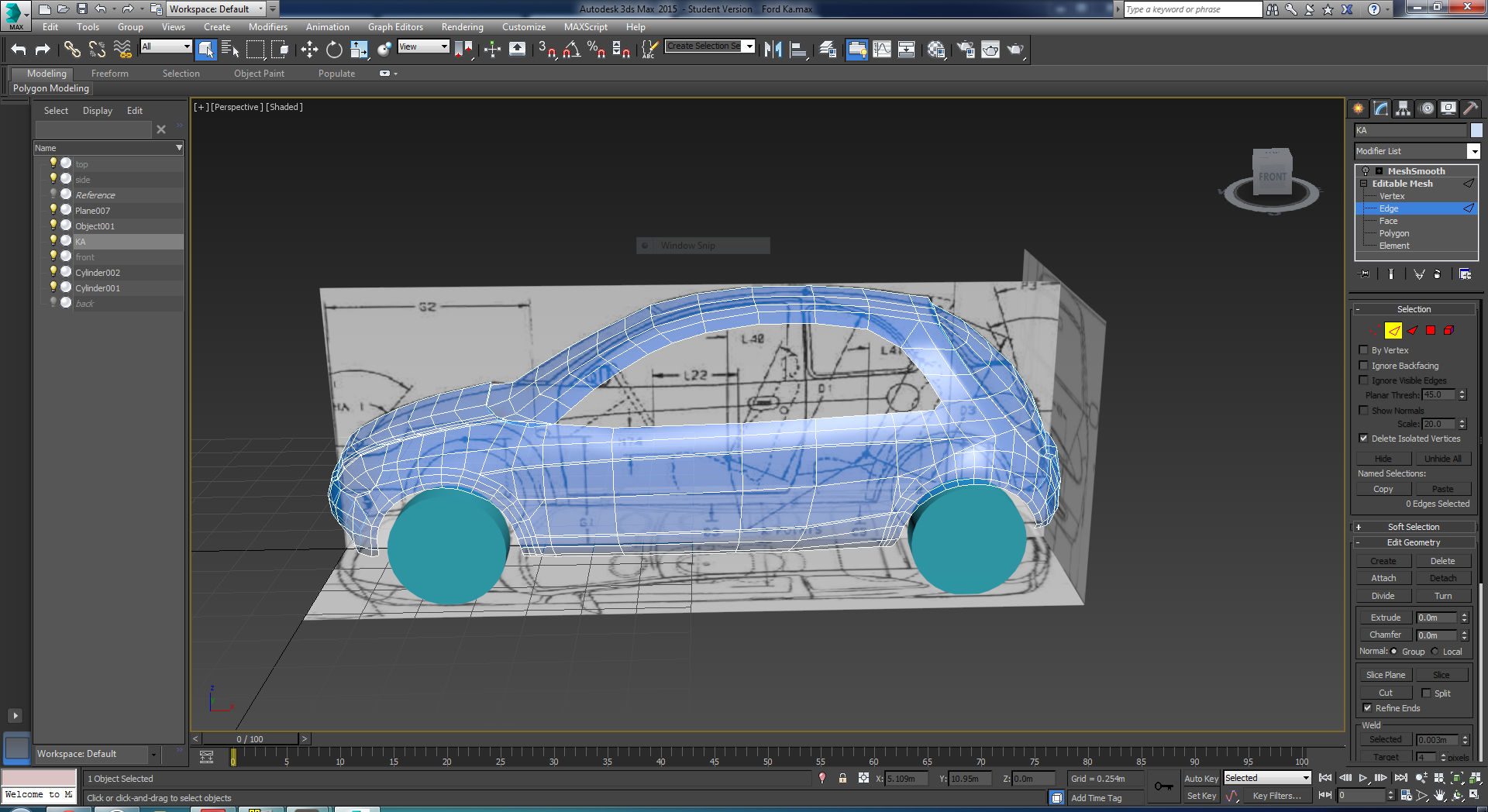Click the Use Pivot Point Center icon

click(x=463, y=50)
